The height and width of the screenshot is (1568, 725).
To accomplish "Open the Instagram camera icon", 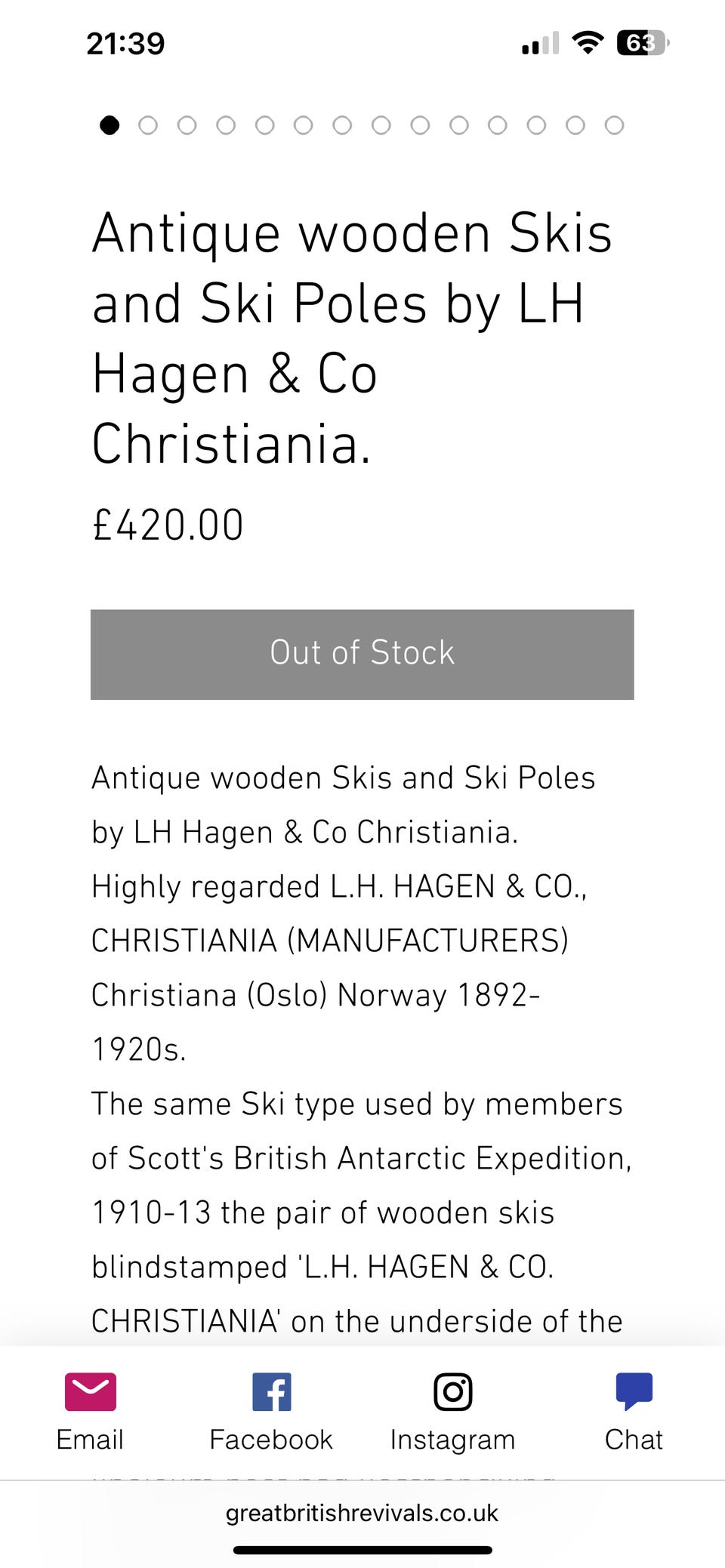I will pyautogui.click(x=453, y=1391).
